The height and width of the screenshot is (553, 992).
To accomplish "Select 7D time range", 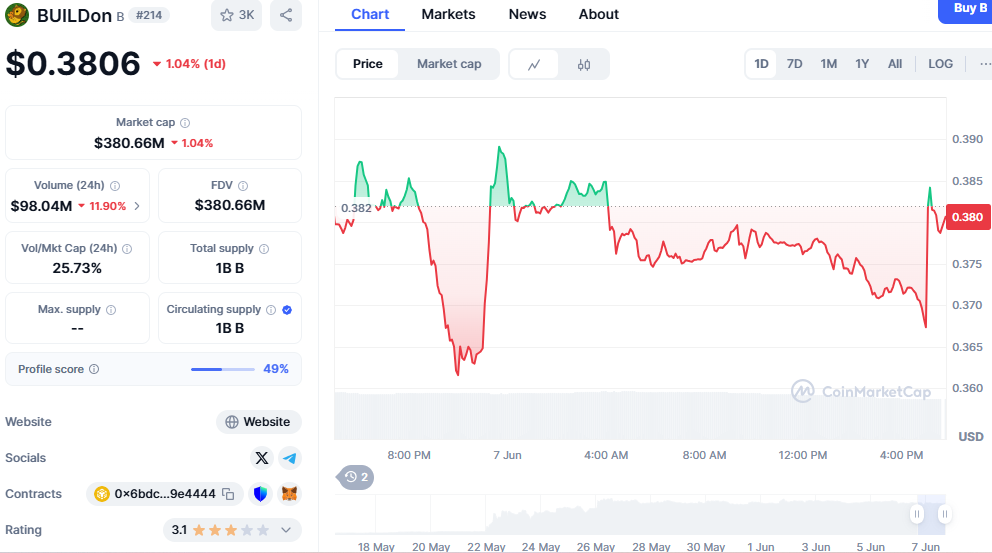I will pyautogui.click(x=795, y=64).
